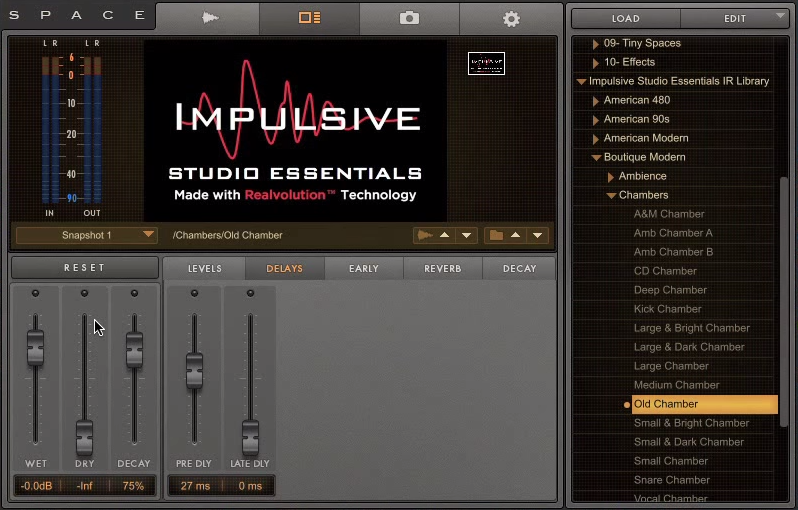This screenshot has width=798, height=510.
Task: Click the 0 ms late delay value
Action: [x=250, y=486]
